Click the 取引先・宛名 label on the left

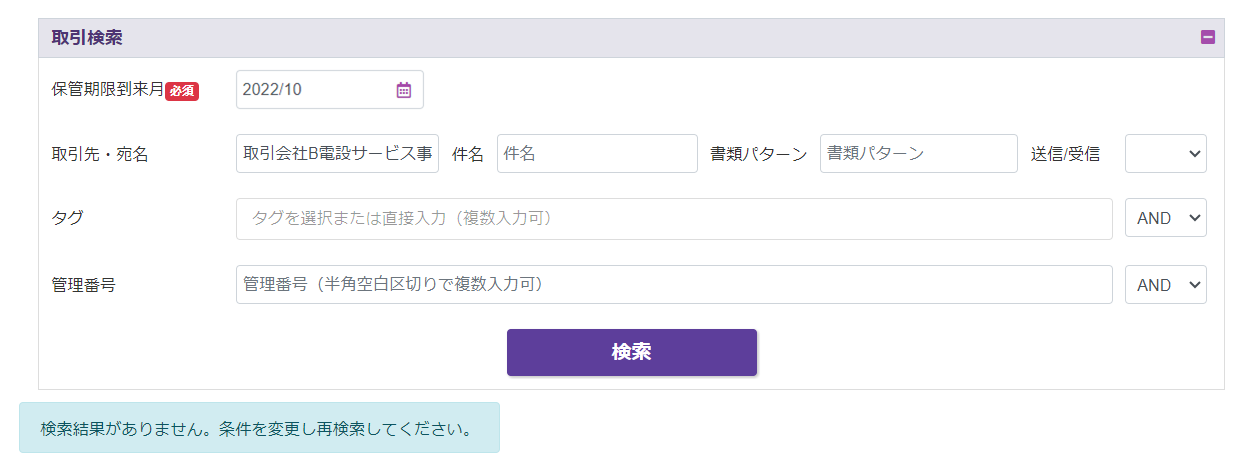click(100, 155)
